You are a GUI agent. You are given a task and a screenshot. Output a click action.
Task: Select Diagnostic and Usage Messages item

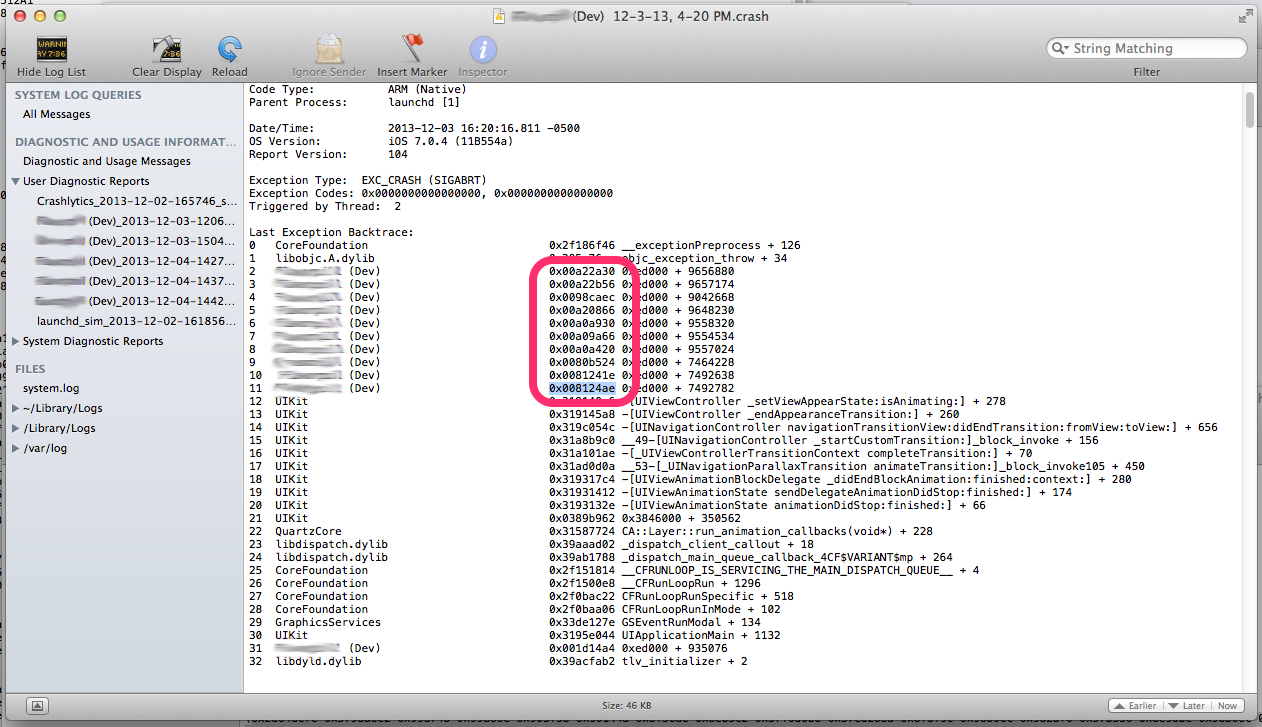point(106,162)
